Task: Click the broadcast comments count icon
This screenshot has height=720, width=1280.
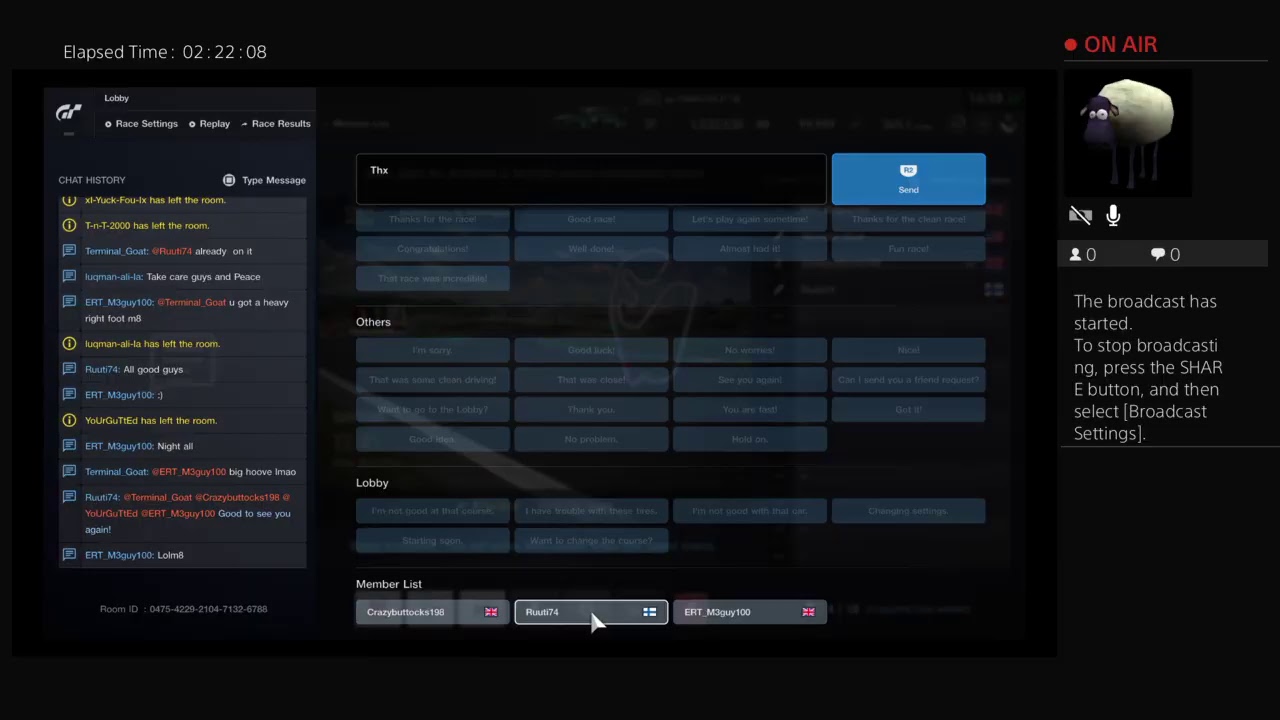Action: pos(1159,255)
